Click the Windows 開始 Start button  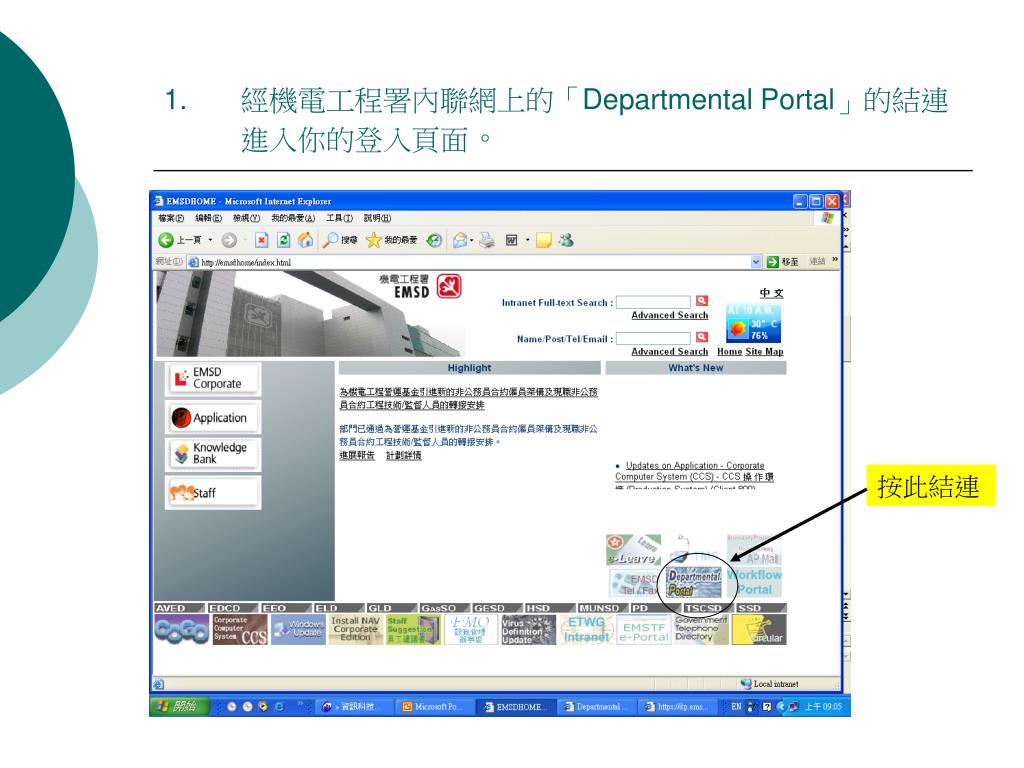click(178, 706)
